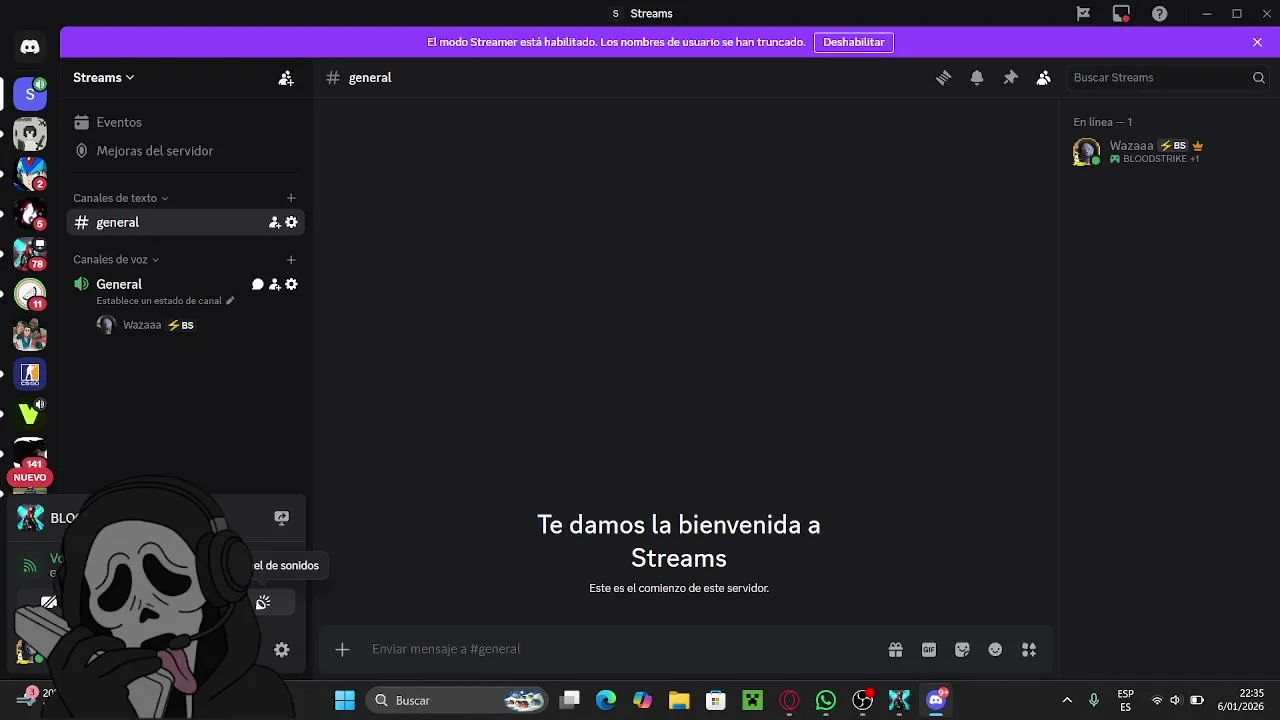This screenshot has height=720, width=1280.
Task: Open File Explorer from taskbar
Action: [x=679, y=700]
